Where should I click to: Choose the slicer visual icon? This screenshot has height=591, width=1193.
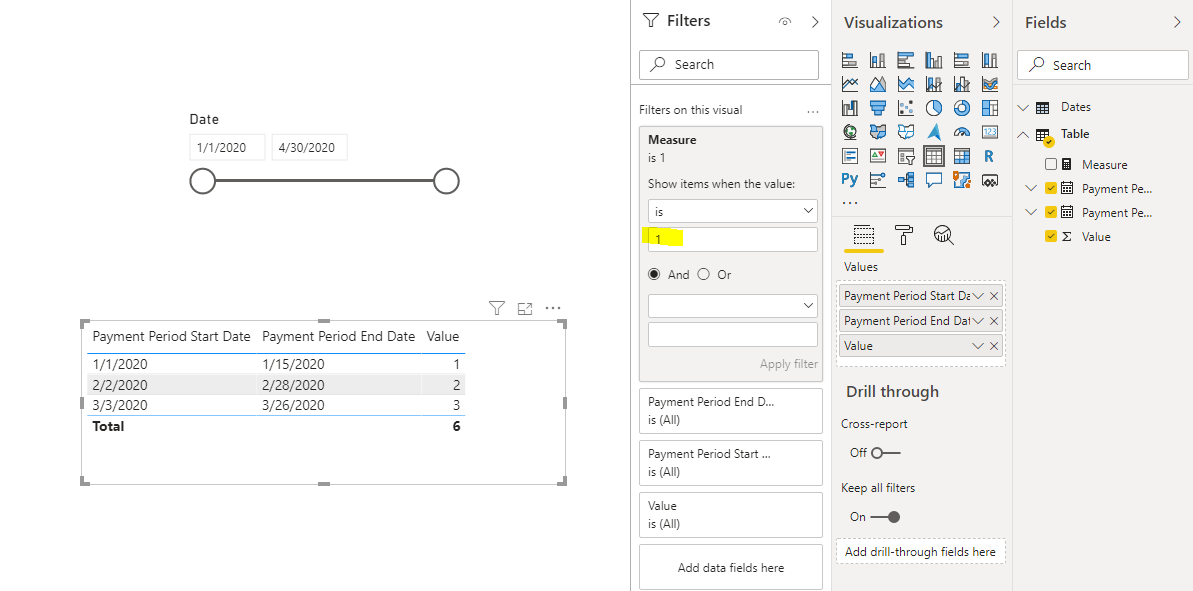[x=905, y=156]
